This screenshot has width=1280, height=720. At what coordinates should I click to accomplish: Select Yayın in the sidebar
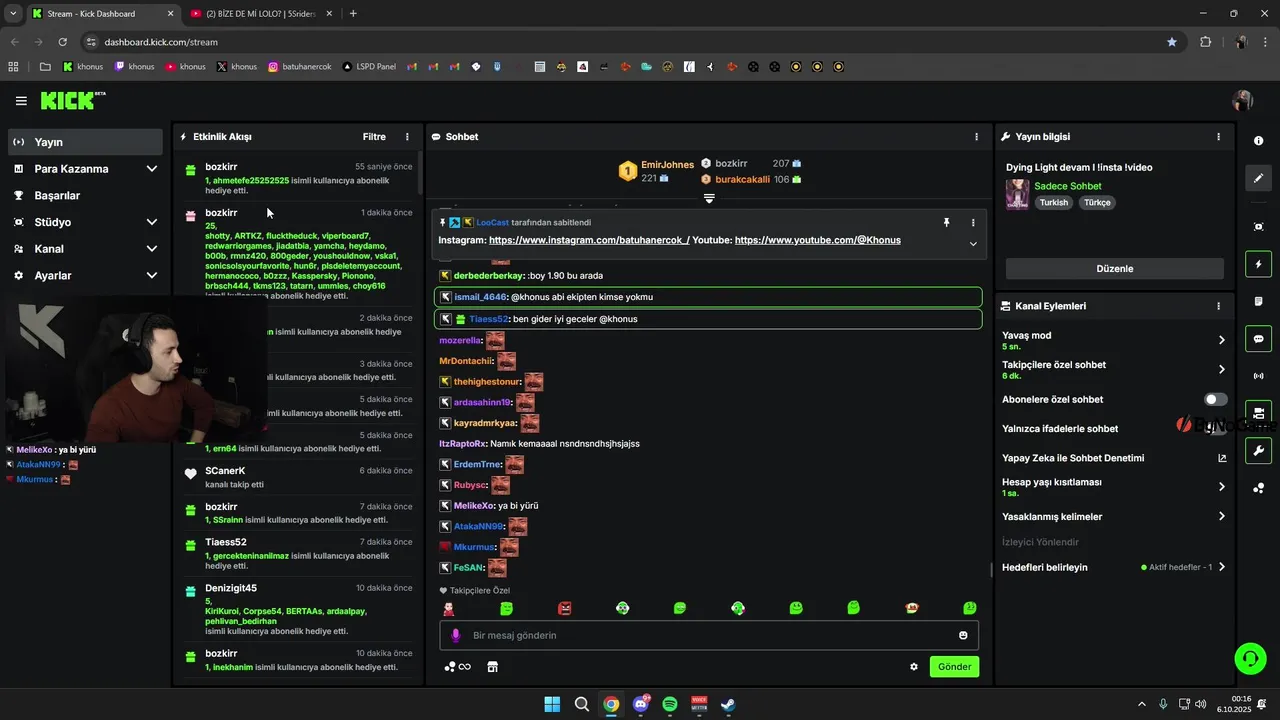click(x=85, y=142)
